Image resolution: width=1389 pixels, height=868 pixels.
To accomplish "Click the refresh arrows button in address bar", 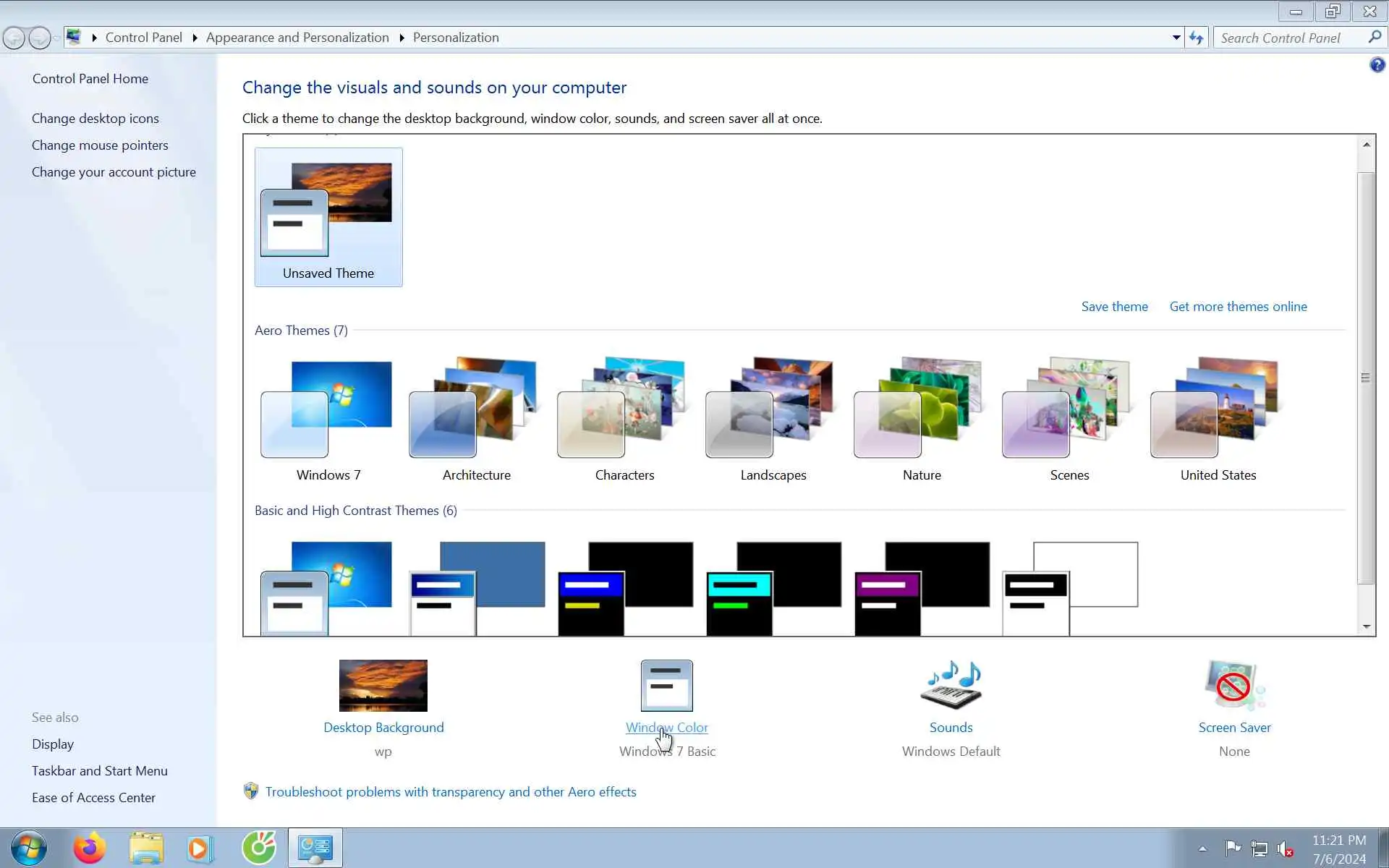I will (x=1196, y=38).
